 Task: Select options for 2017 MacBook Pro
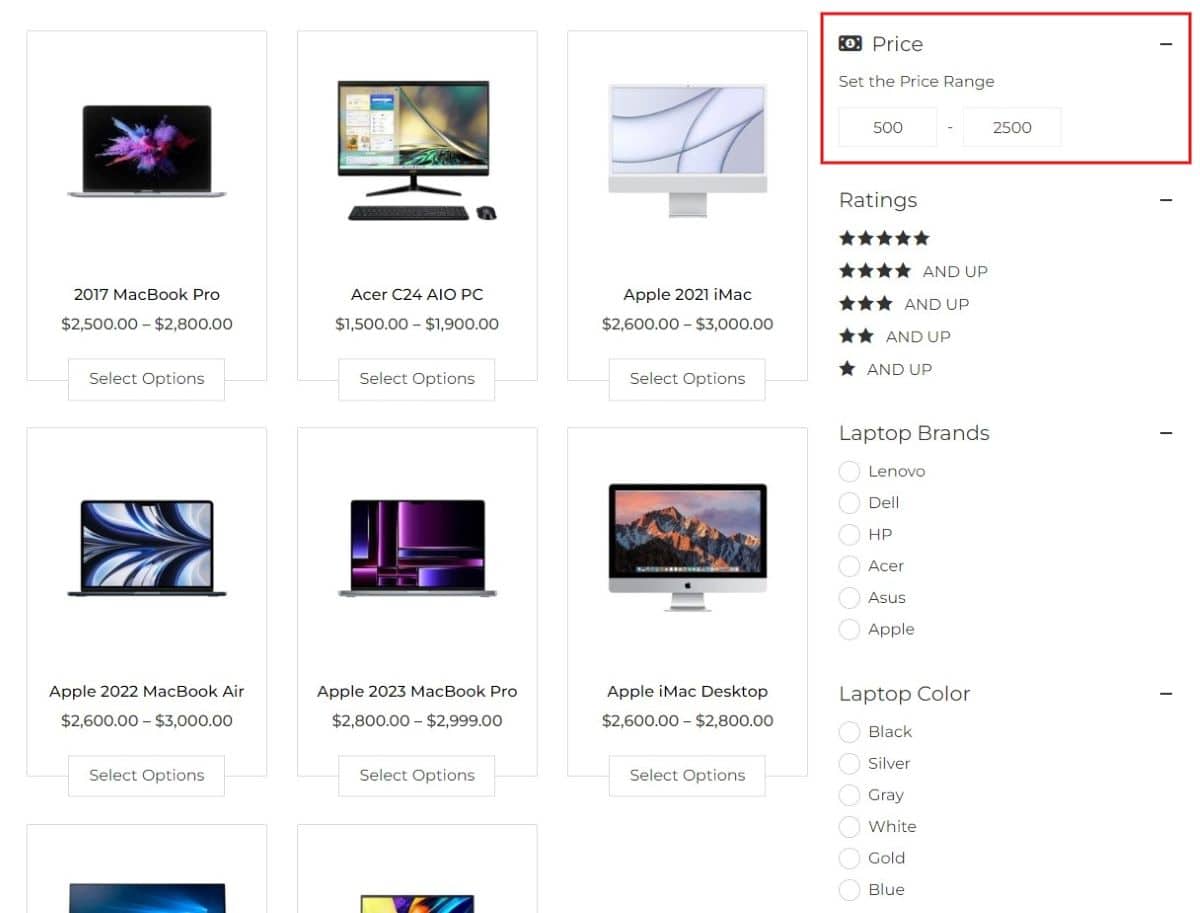(146, 379)
